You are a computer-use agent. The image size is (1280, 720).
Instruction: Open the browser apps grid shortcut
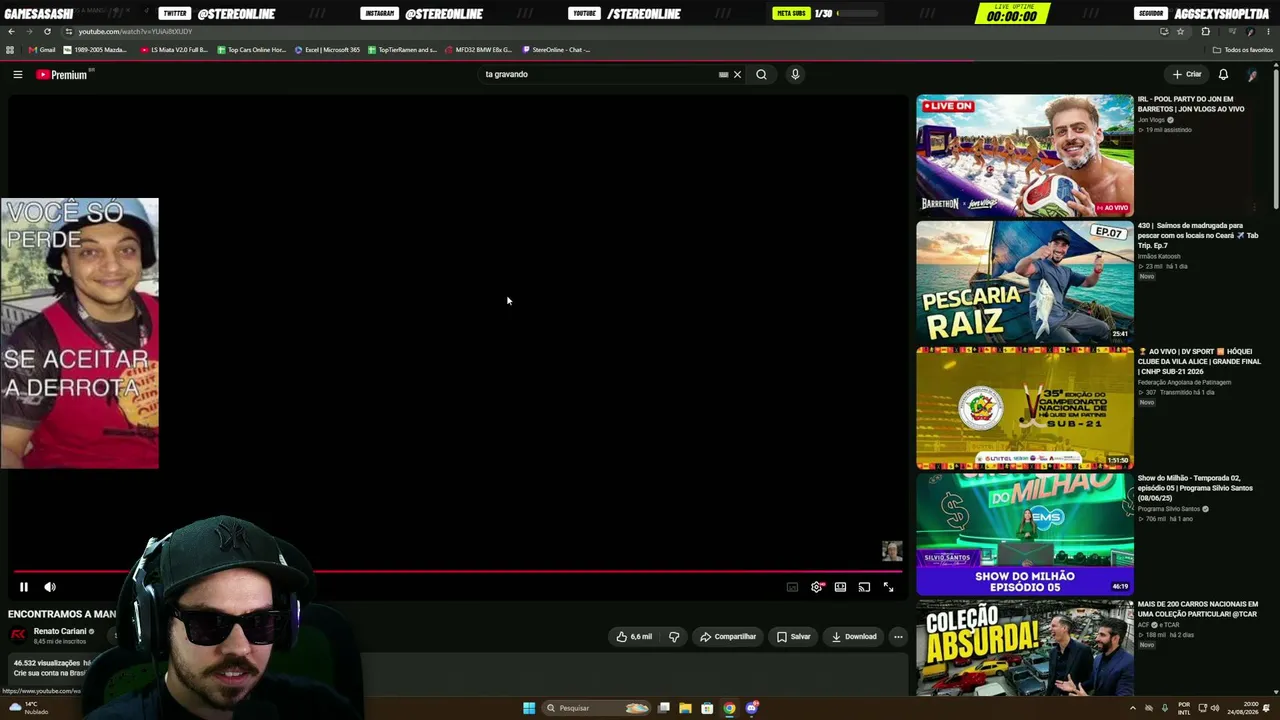(x=10, y=50)
